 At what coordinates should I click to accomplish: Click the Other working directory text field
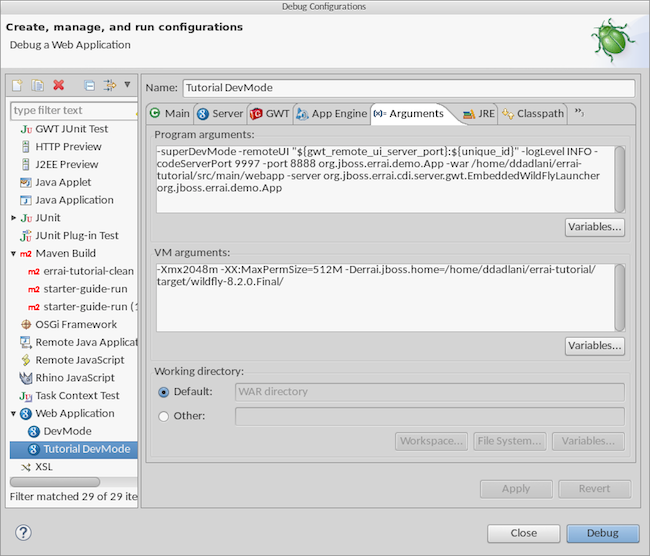click(429, 416)
